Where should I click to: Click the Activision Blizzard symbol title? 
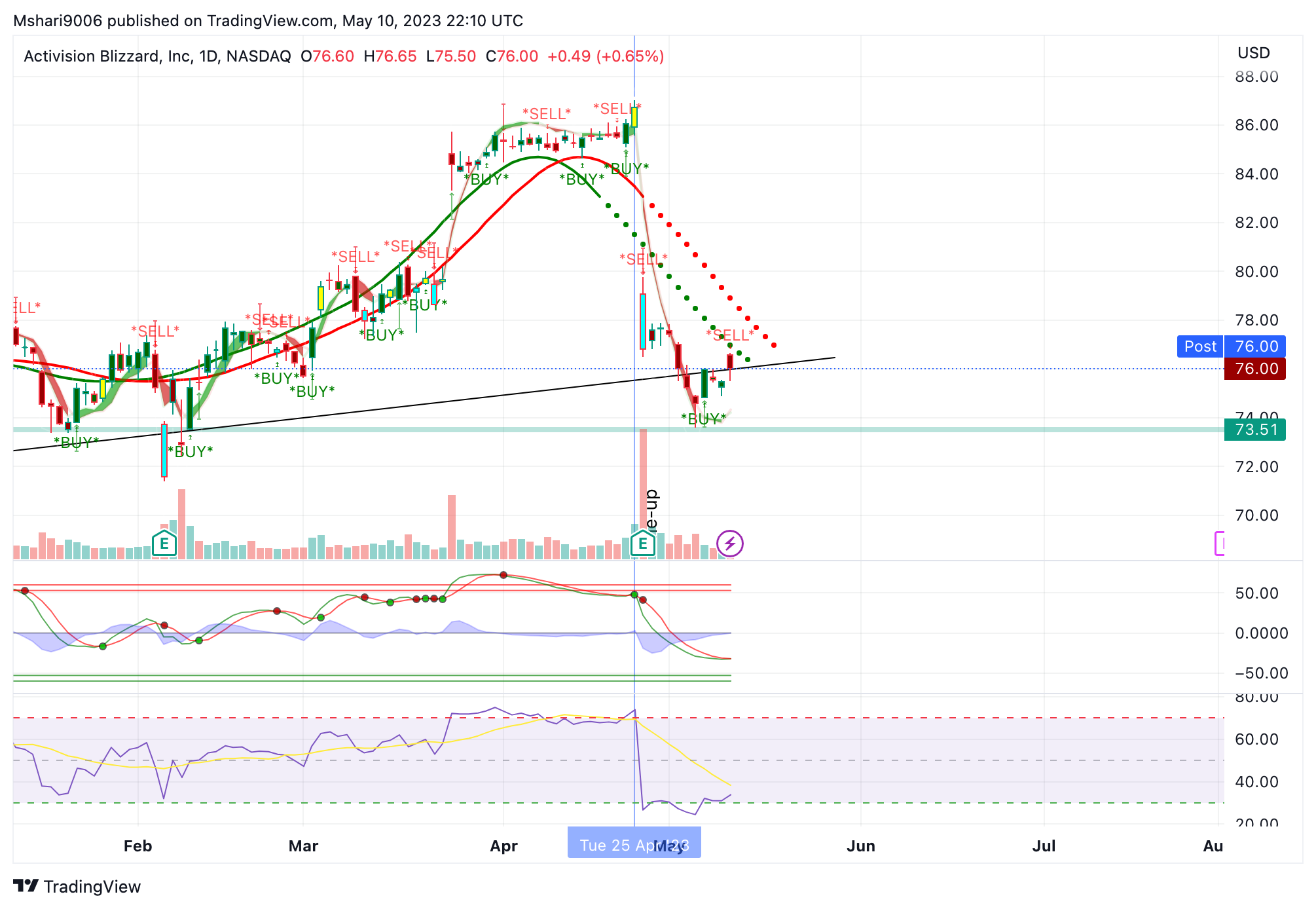pos(157,56)
